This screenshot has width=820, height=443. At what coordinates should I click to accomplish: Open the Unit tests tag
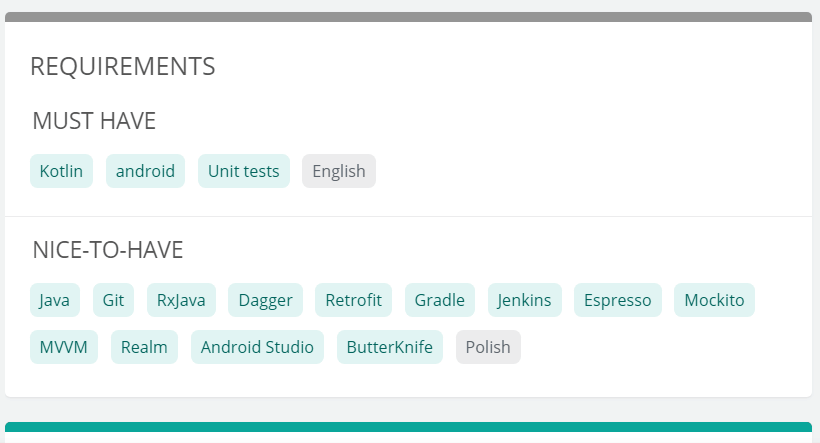point(244,171)
